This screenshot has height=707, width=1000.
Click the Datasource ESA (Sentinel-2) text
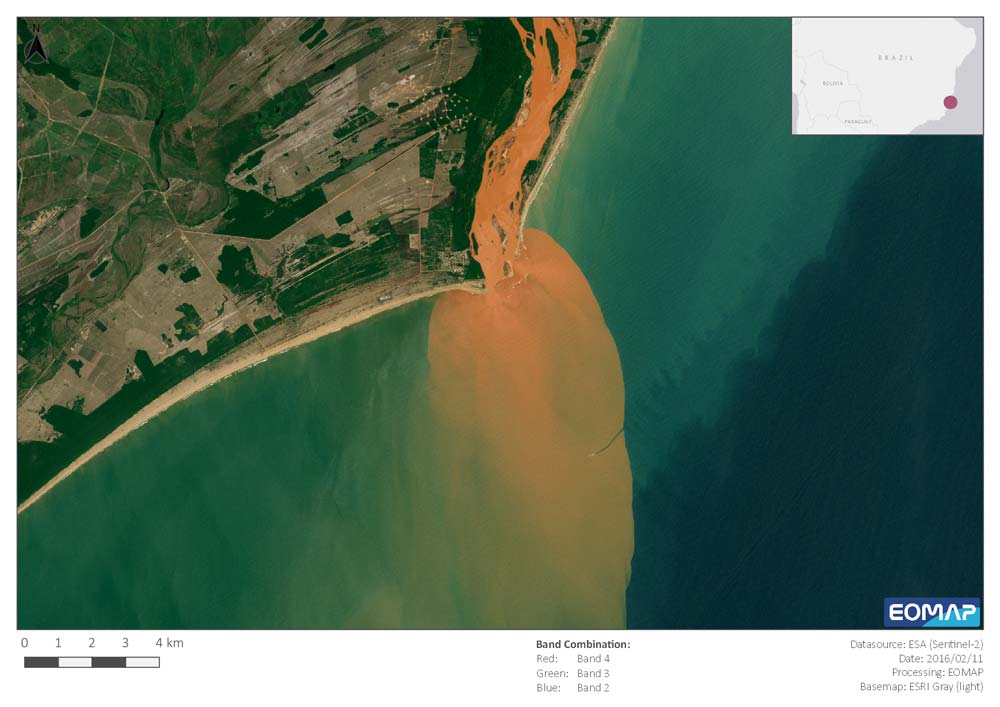[916, 645]
